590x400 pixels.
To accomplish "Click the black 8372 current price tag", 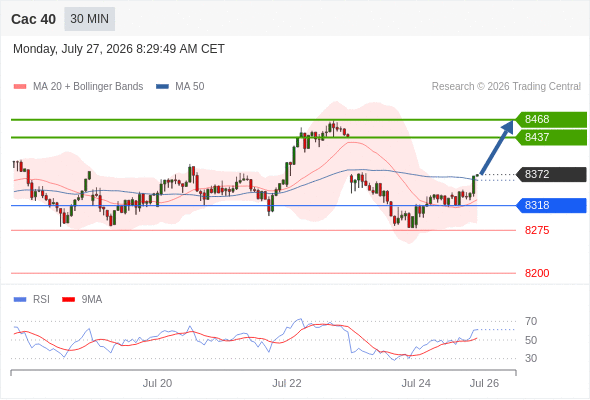I will pos(551,175).
